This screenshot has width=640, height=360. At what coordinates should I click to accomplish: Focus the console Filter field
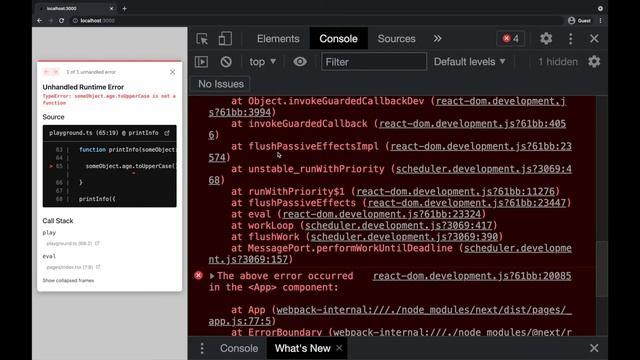click(373, 62)
